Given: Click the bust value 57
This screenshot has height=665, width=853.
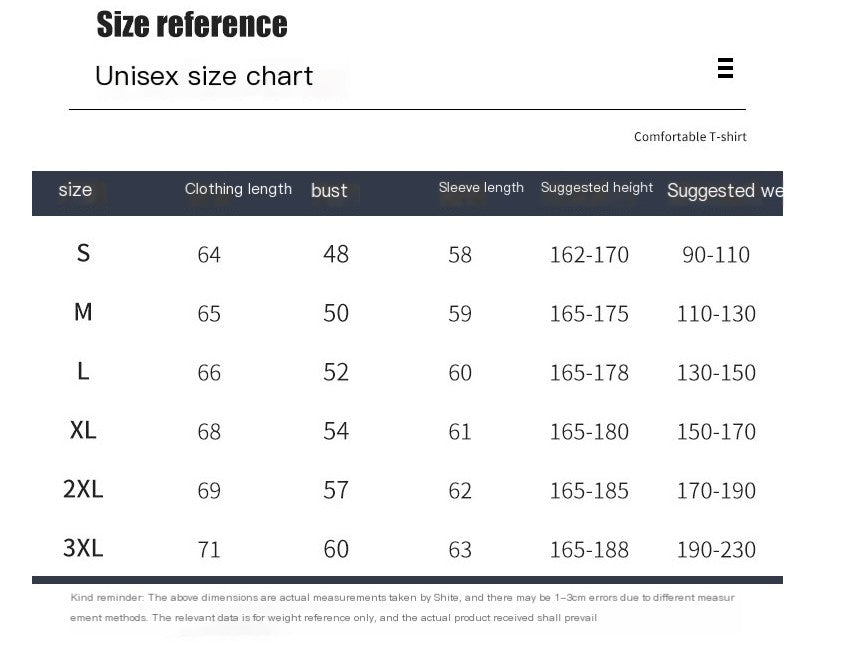Looking at the screenshot, I should 336,490.
